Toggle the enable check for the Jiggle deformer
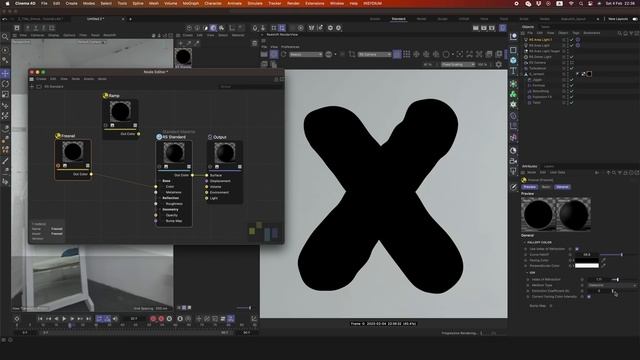Image resolution: width=640 pixels, height=360 pixels. click(571, 80)
